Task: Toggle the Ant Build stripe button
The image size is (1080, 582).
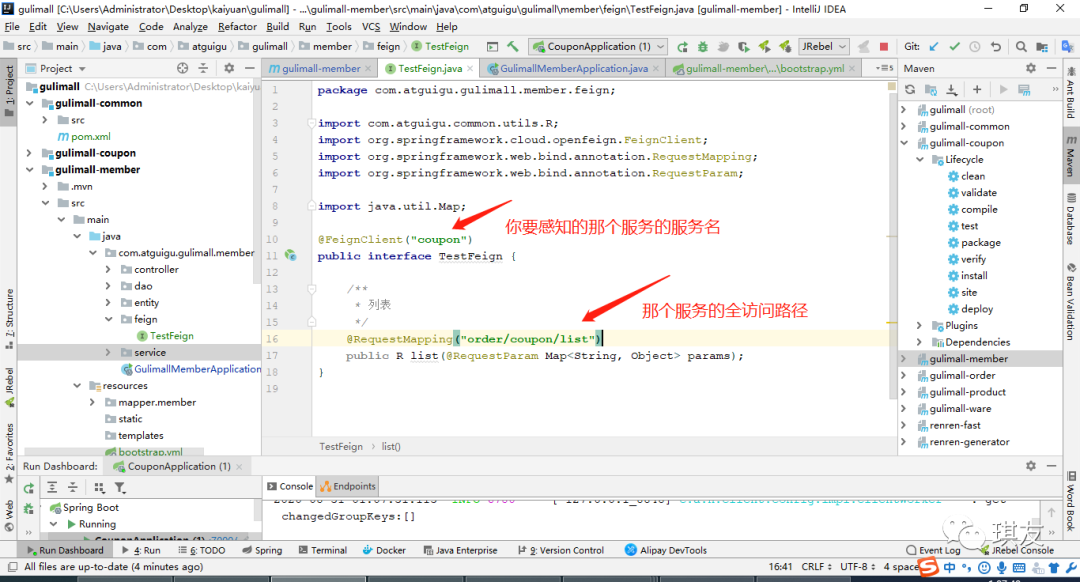Action: [x=1071, y=93]
